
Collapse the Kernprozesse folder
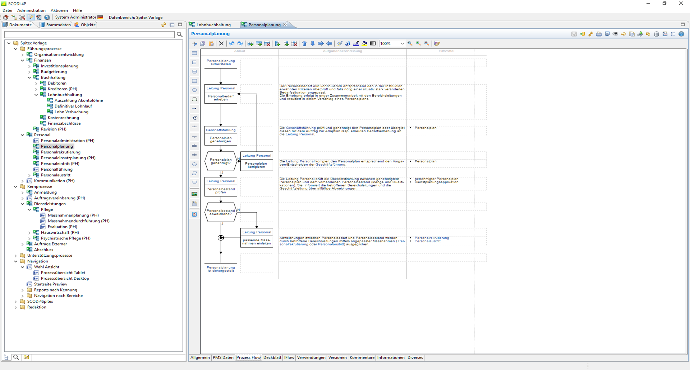click(x=16, y=187)
